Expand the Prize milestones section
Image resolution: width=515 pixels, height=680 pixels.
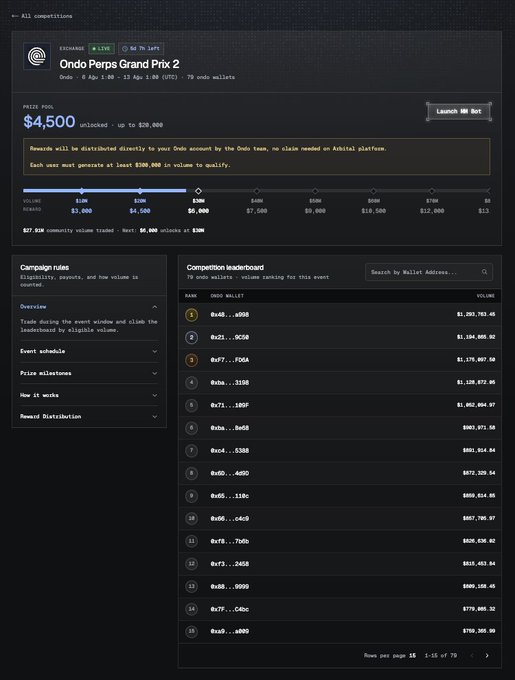pos(89,373)
